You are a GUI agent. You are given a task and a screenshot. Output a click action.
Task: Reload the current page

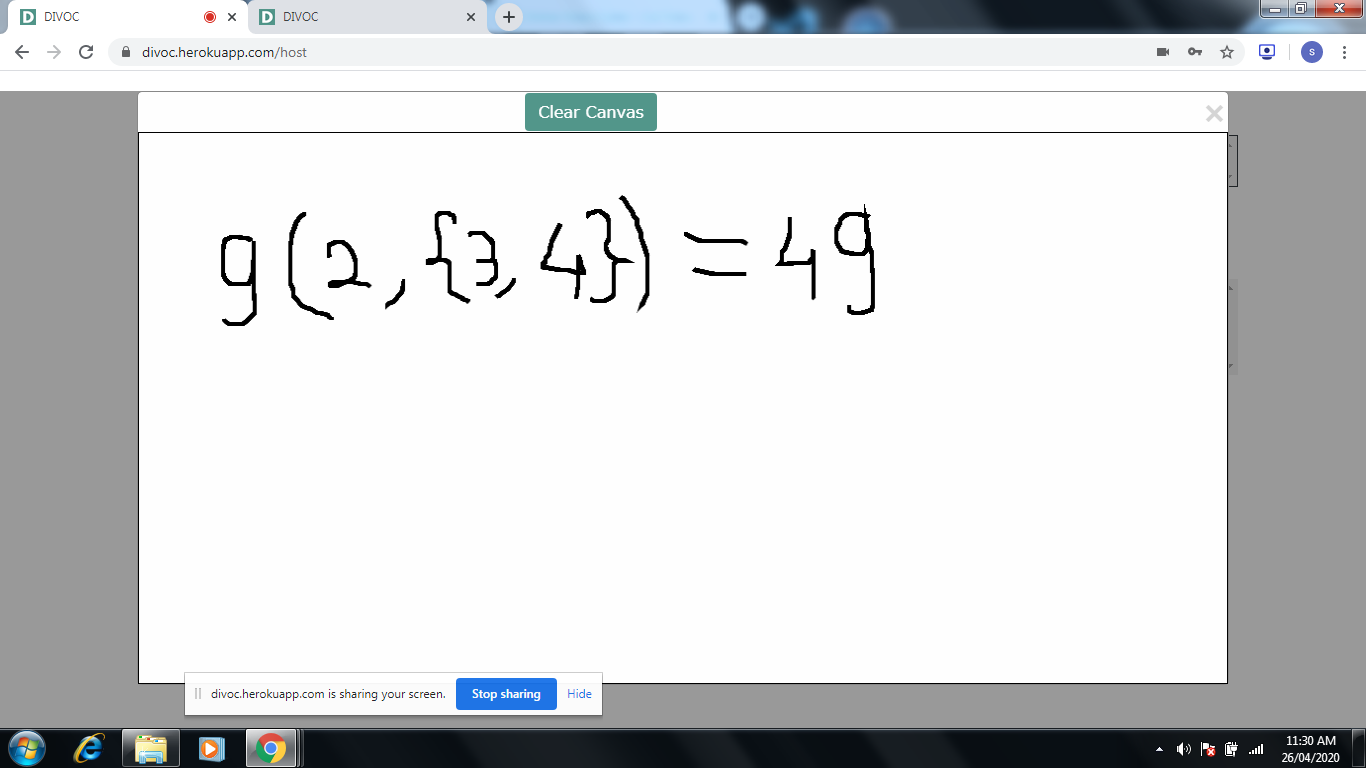[86, 52]
